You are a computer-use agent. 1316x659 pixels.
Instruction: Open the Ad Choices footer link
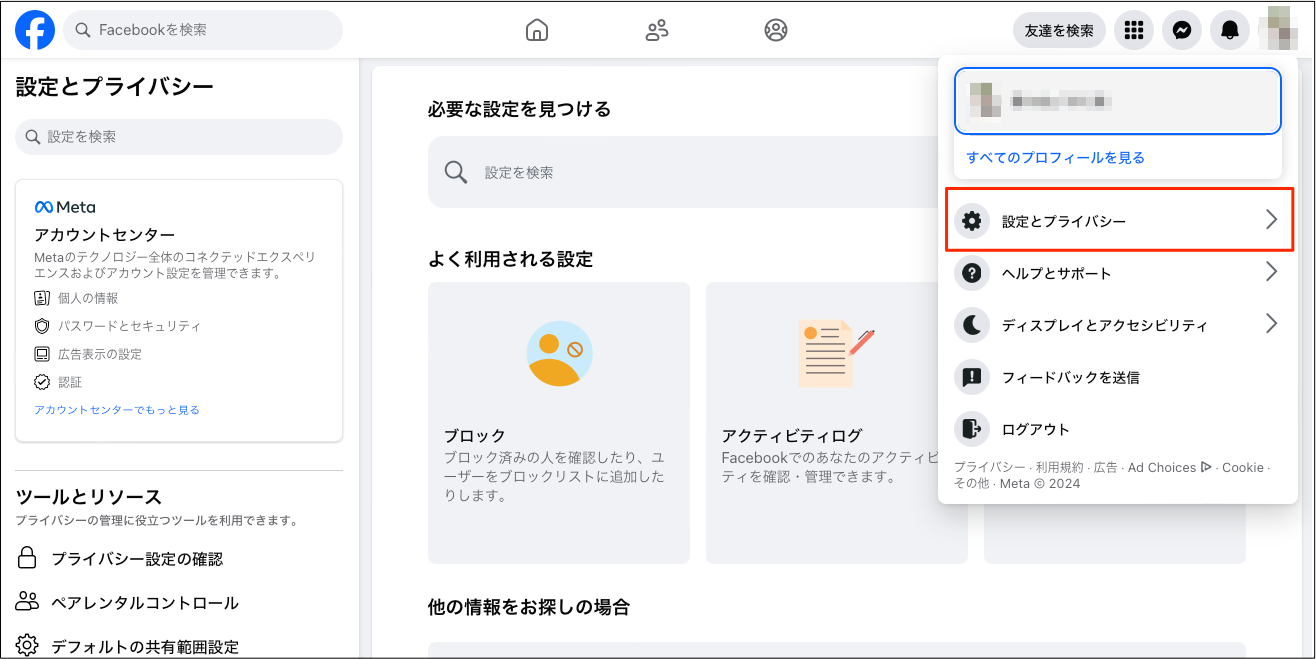(x=1169, y=468)
